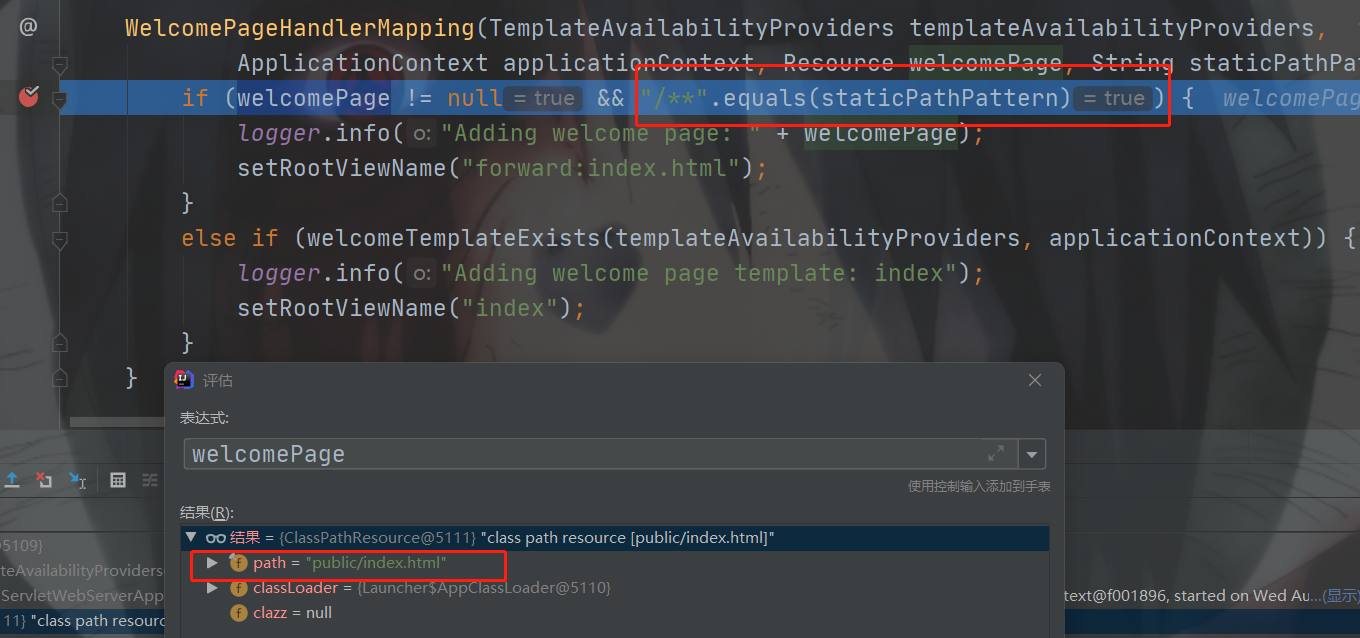
Task: Click the welcomeTemplateExists method call
Action: click(454, 238)
